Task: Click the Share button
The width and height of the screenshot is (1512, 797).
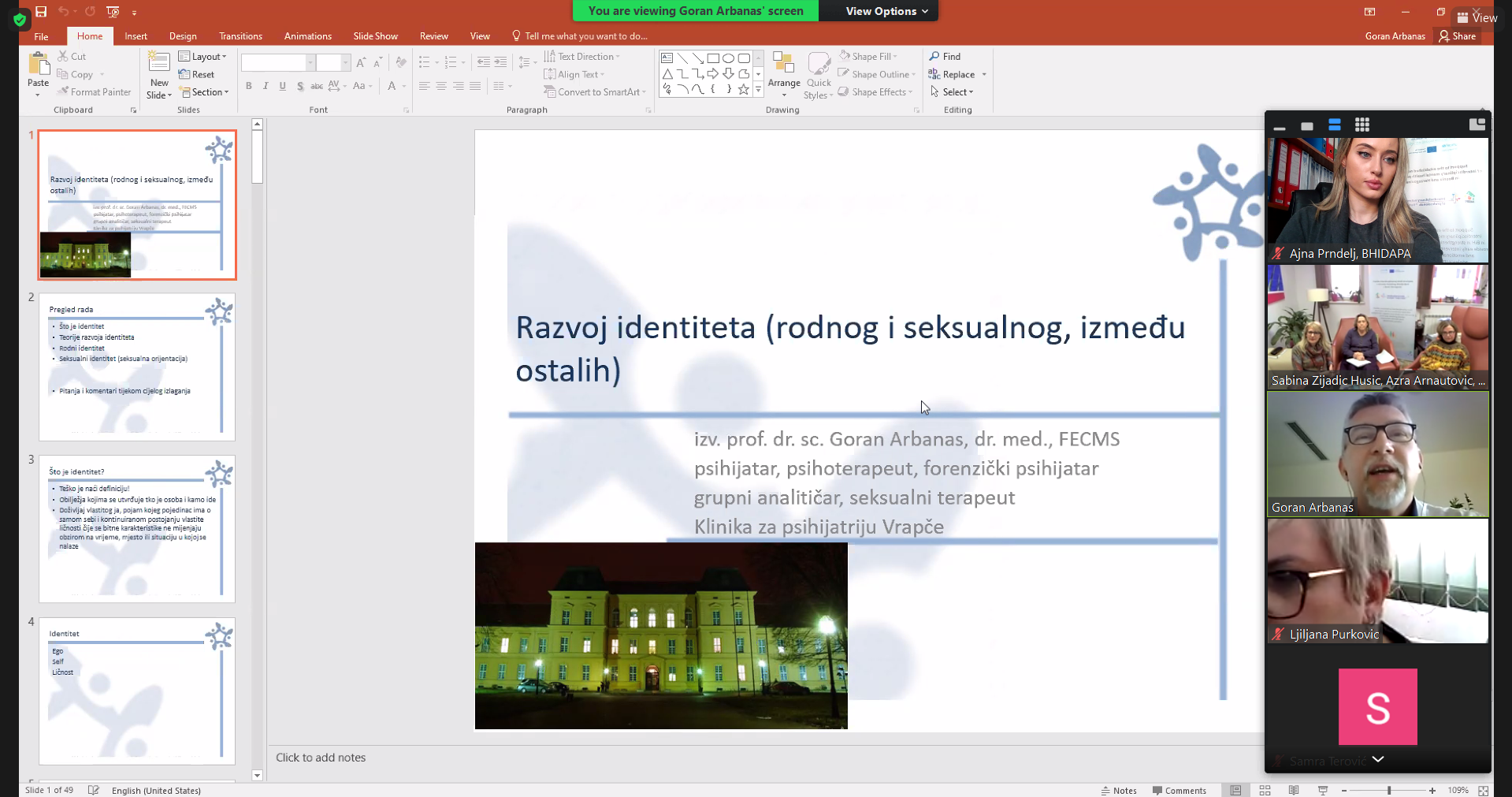Action: [1457, 36]
